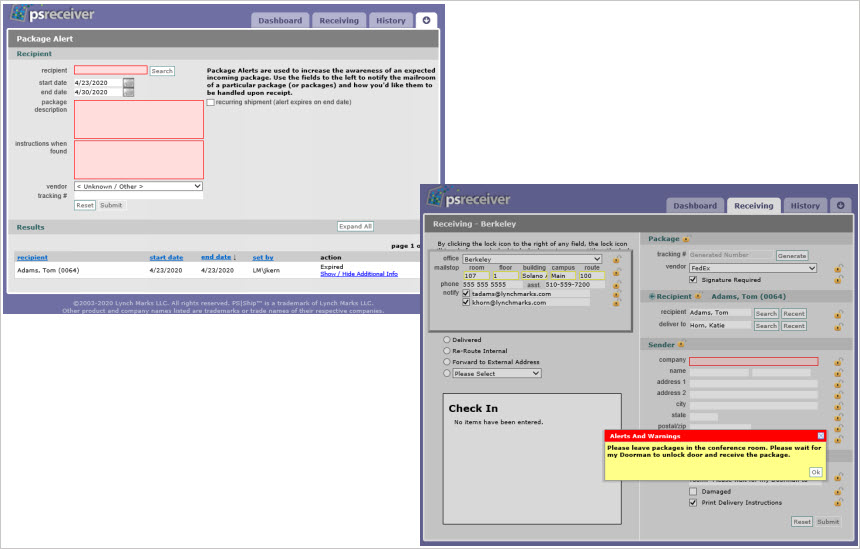Uncheck Print Delivery Instructions

693,502
